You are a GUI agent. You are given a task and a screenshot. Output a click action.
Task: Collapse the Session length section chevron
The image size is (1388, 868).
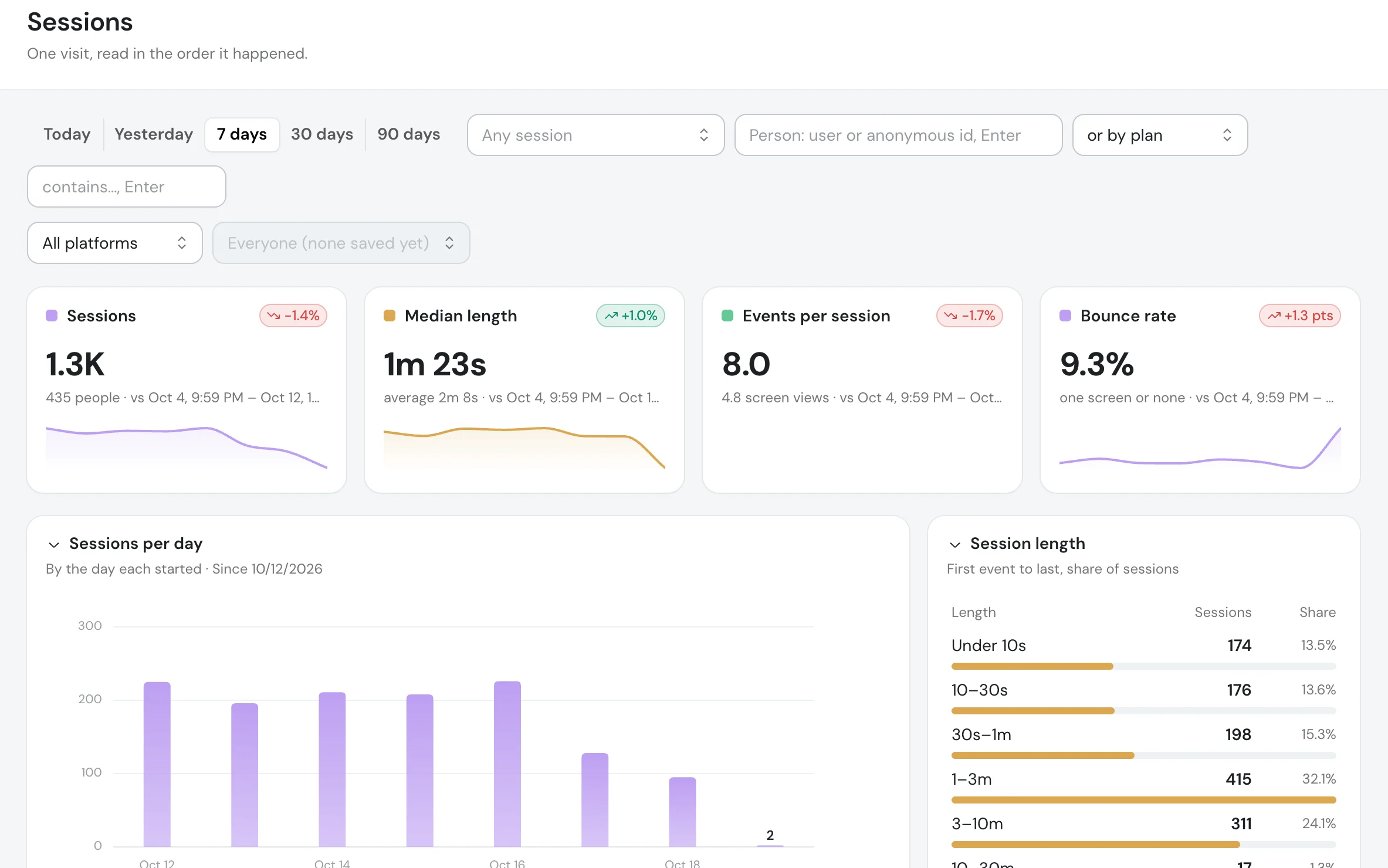click(955, 545)
